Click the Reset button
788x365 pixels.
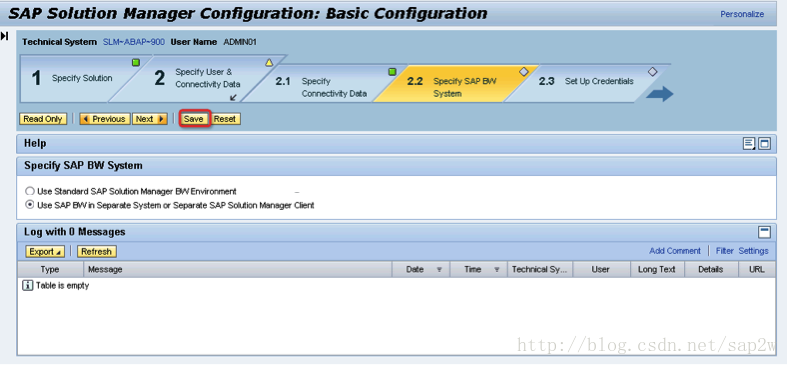pos(225,119)
